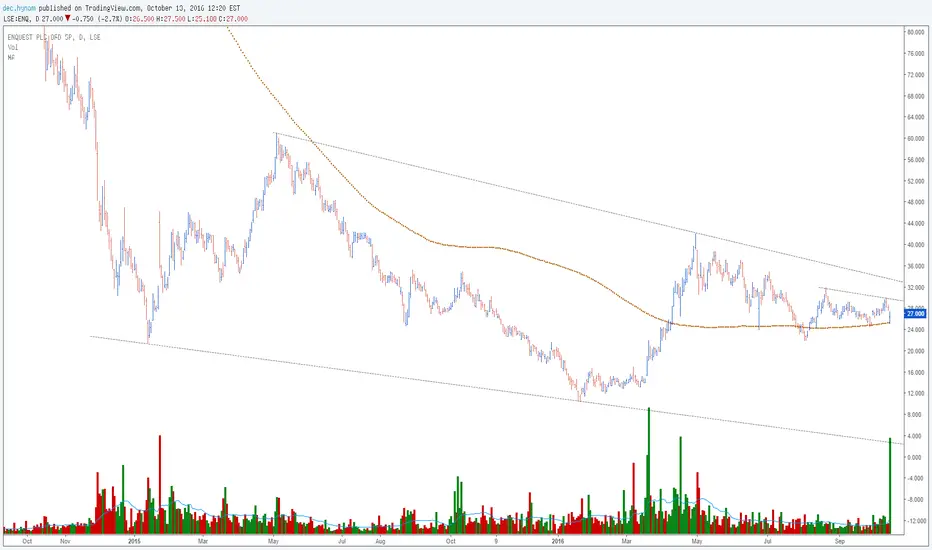Click the 'Aug' time axis label
Screen dimensions: 932x550
pos(380,541)
